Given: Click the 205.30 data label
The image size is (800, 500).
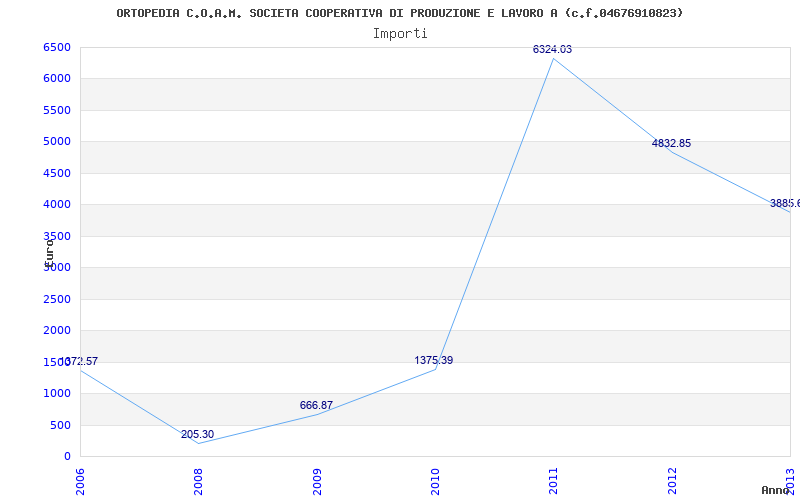Looking at the screenshot, I should 197,434.
